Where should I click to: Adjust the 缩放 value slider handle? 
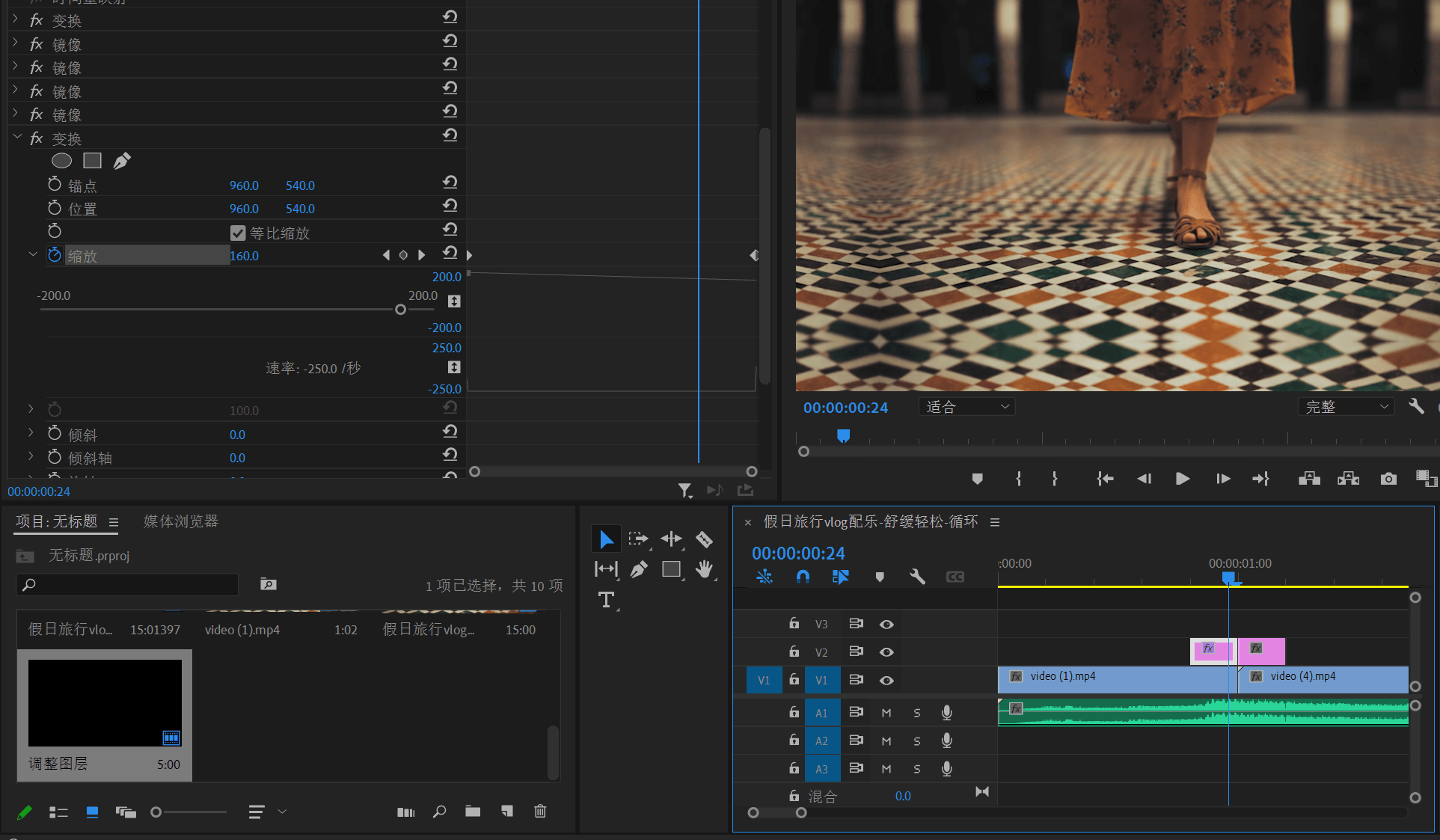pos(400,310)
